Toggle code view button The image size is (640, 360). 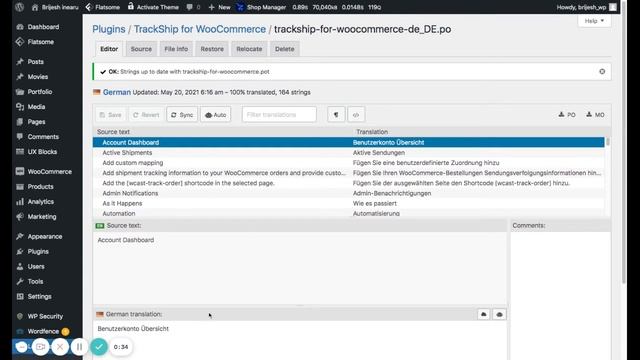(x=356, y=115)
